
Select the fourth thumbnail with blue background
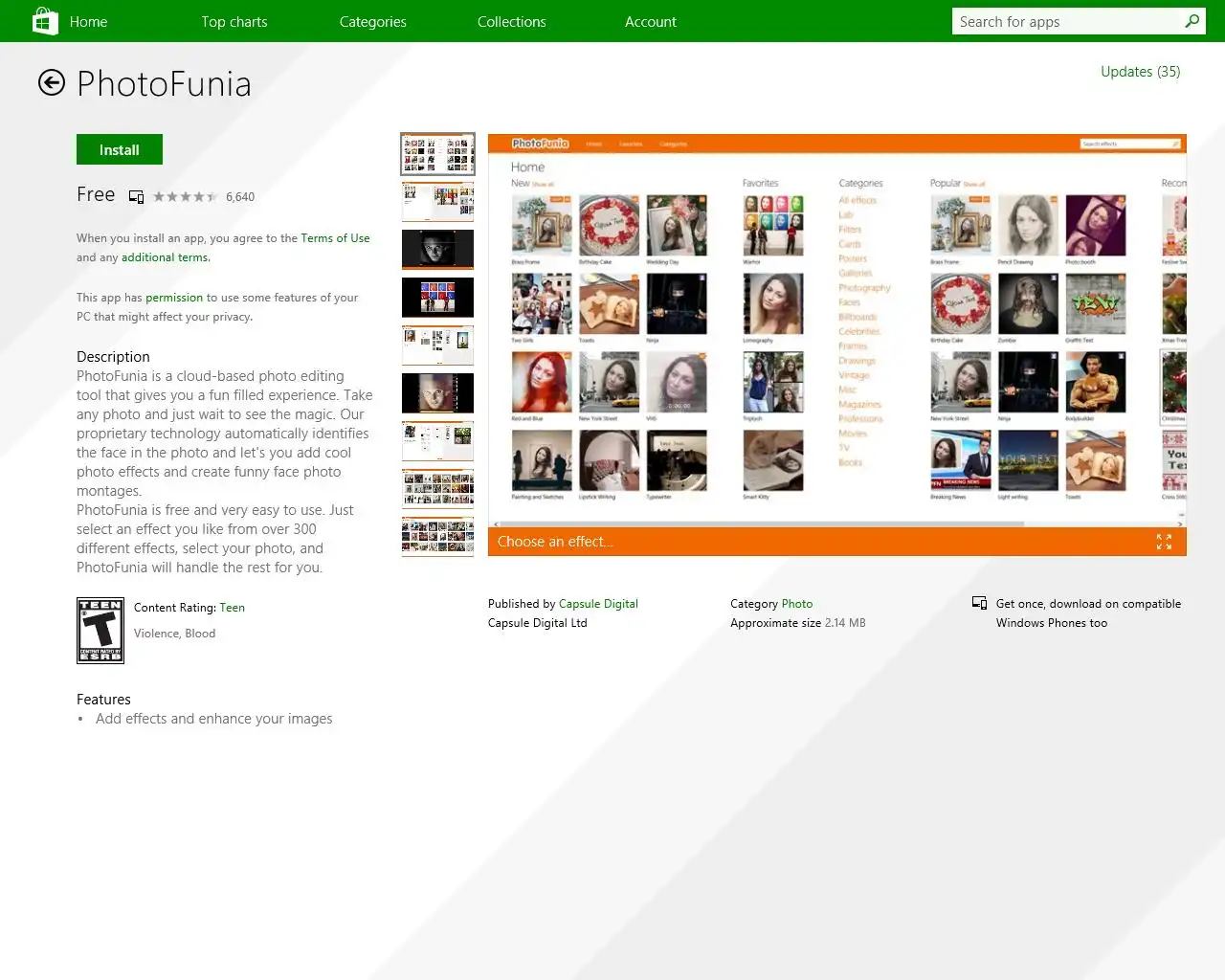pyautogui.click(x=437, y=298)
